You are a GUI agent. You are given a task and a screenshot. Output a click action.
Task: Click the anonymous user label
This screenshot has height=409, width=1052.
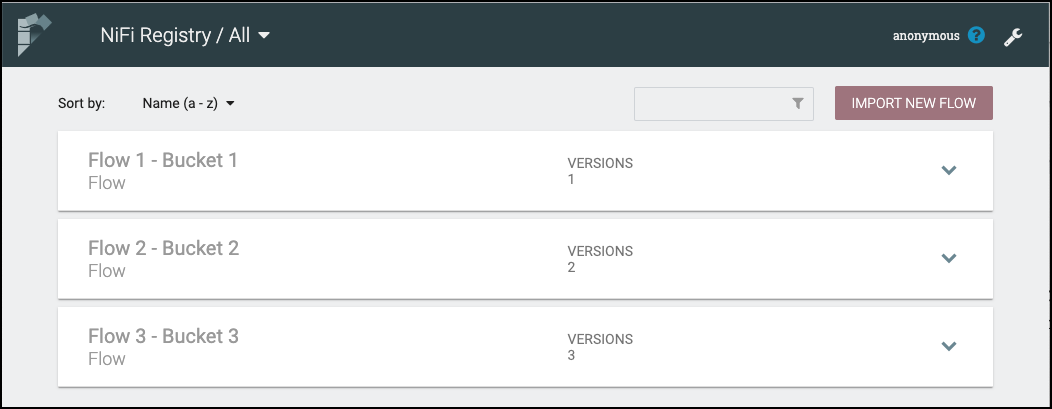click(926, 36)
